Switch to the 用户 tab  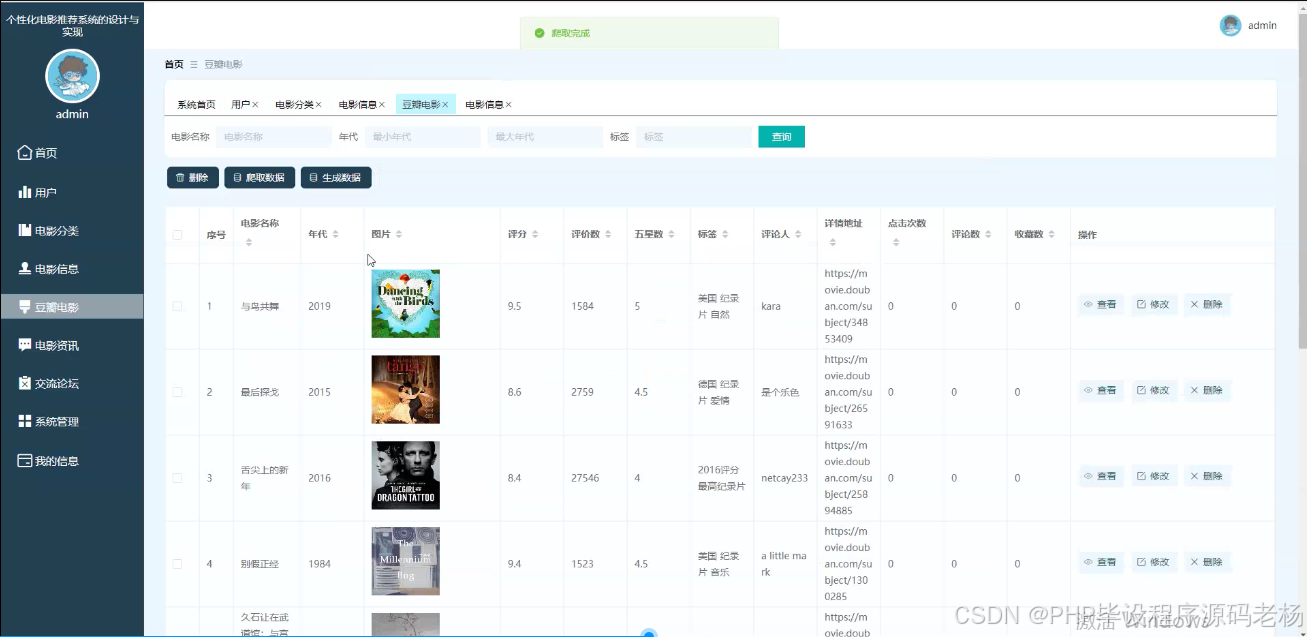[x=240, y=105]
